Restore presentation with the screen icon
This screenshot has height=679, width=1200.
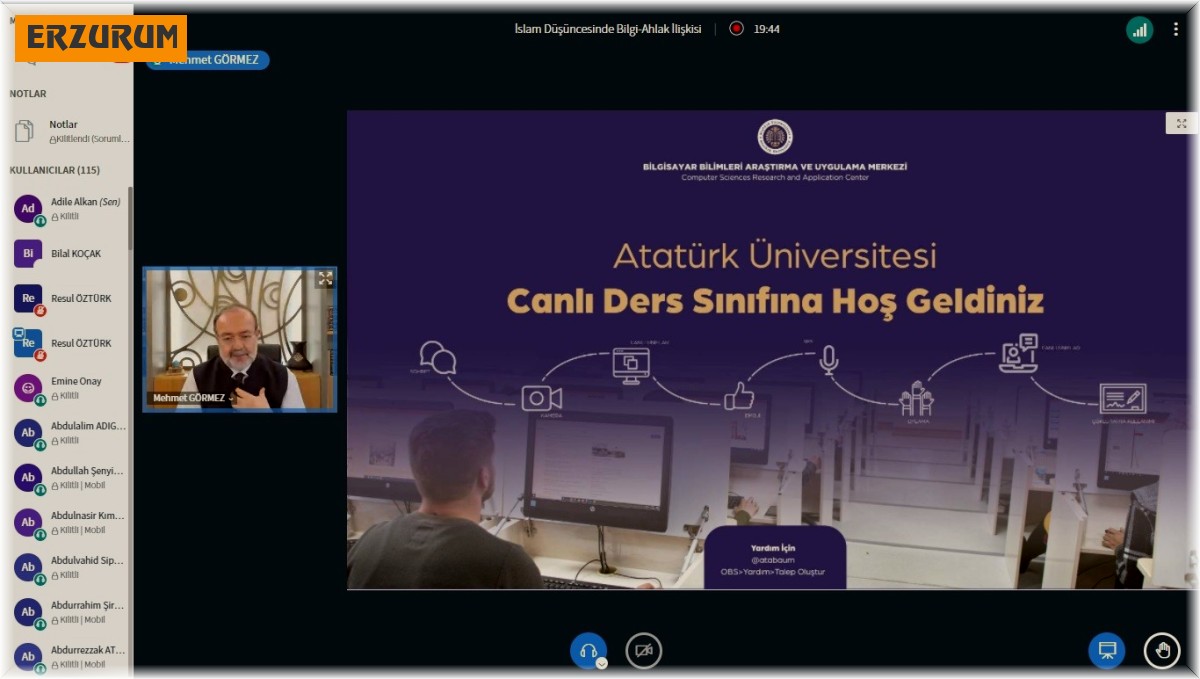pos(1106,649)
